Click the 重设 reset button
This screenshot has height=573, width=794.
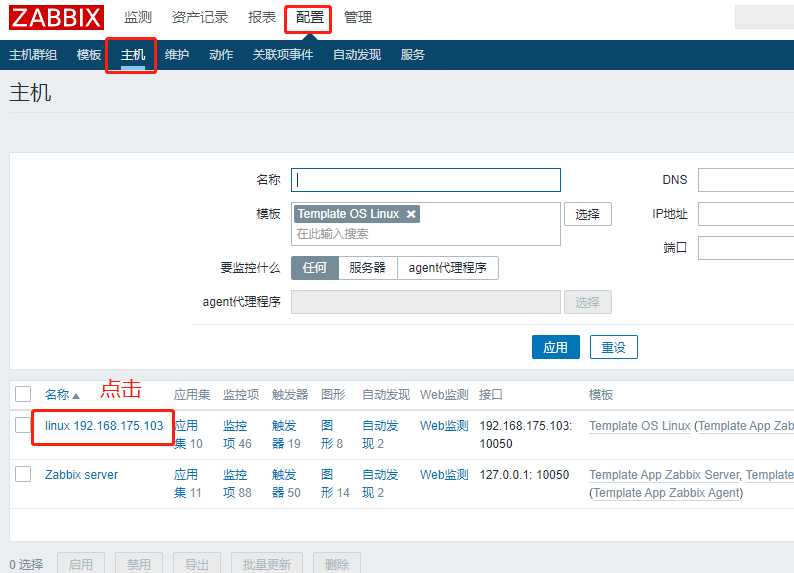(x=613, y=347)
